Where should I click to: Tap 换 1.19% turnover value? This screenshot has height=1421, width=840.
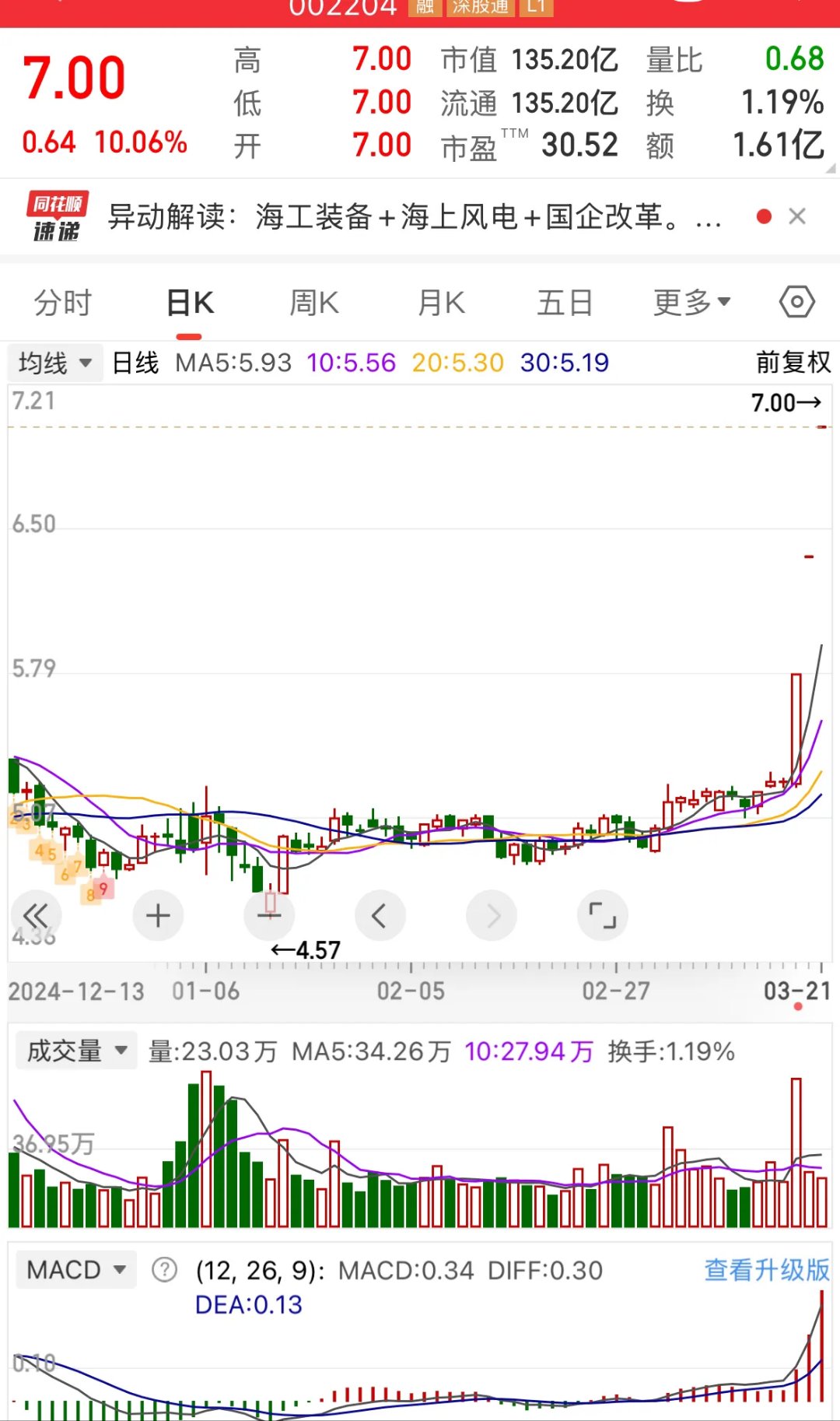(x=782, y=103)
